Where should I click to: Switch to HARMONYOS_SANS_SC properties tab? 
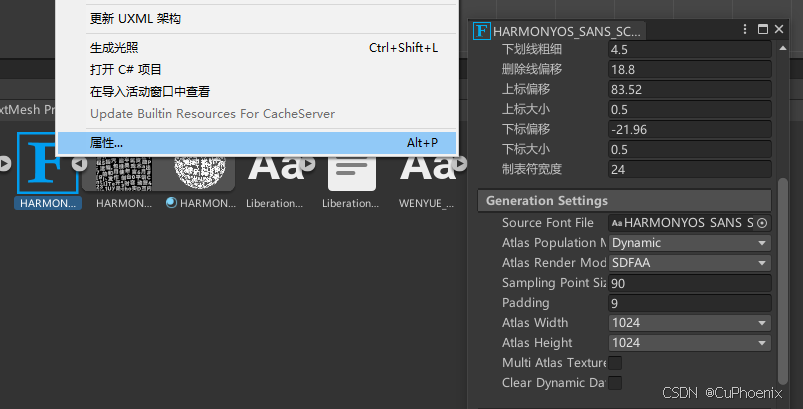pos(558,31)
